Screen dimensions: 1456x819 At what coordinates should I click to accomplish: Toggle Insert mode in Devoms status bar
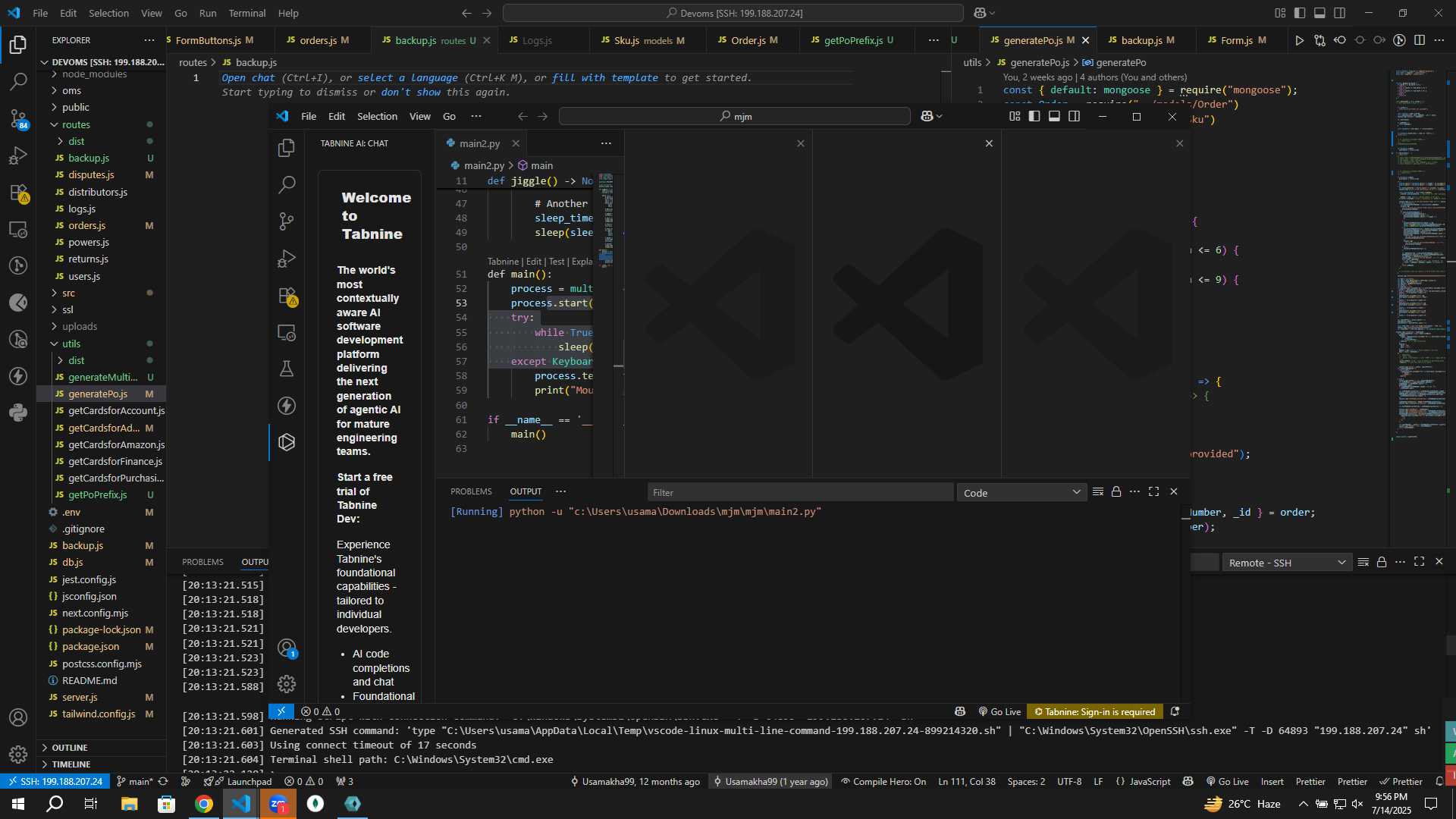pos(1272,781)
